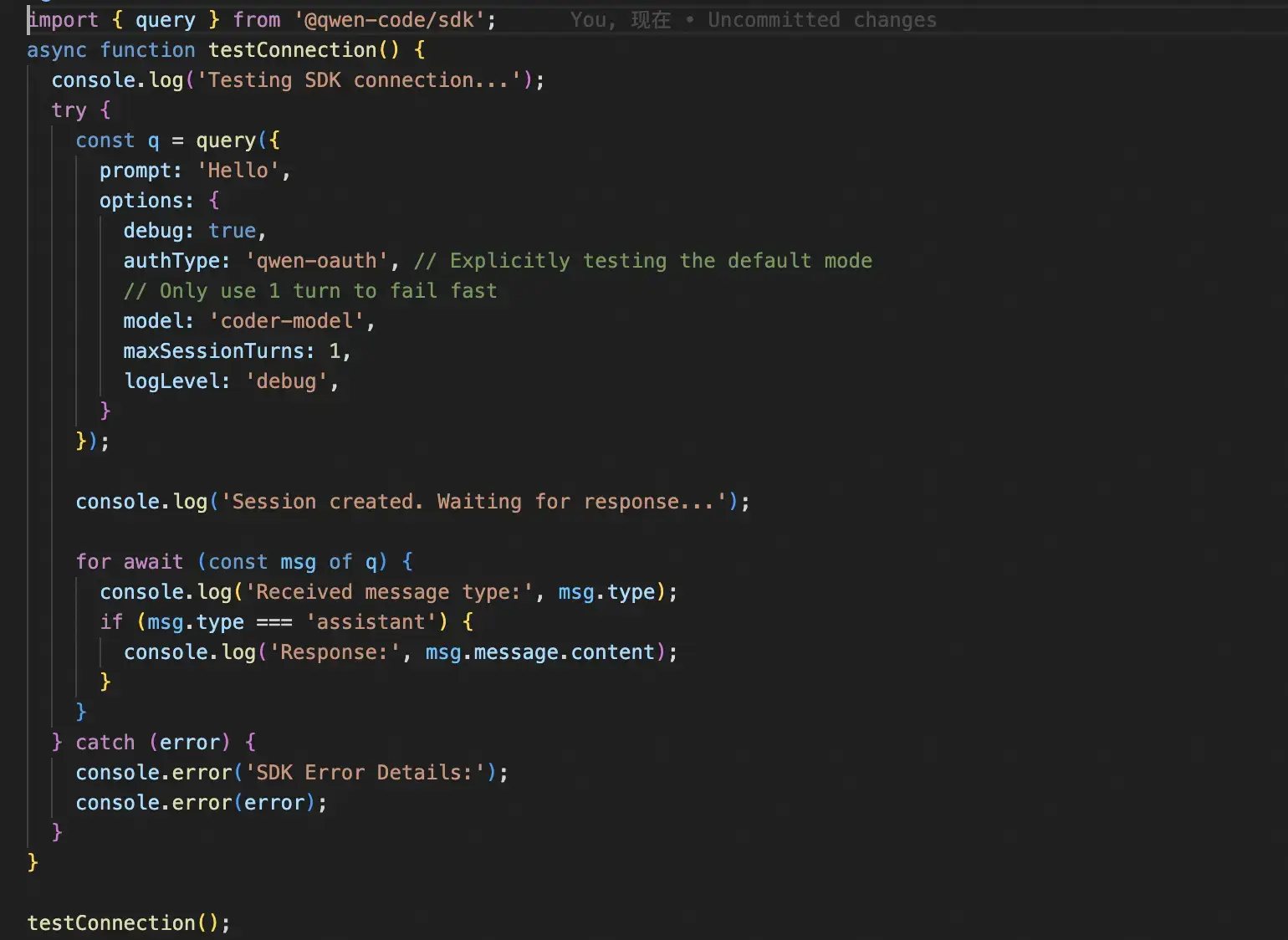Click the '@qwen-code/sdk' import string

tap(389, 20)
